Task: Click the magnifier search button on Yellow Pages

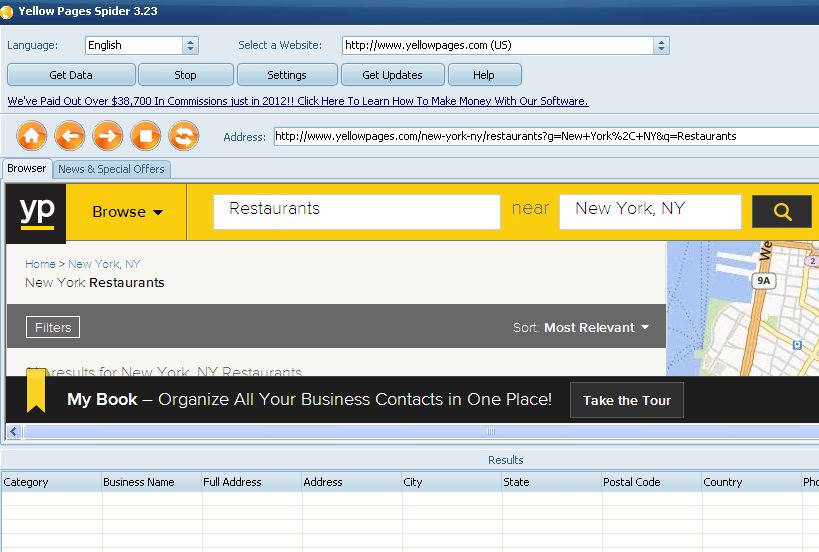Action: (x=782, y=212)
